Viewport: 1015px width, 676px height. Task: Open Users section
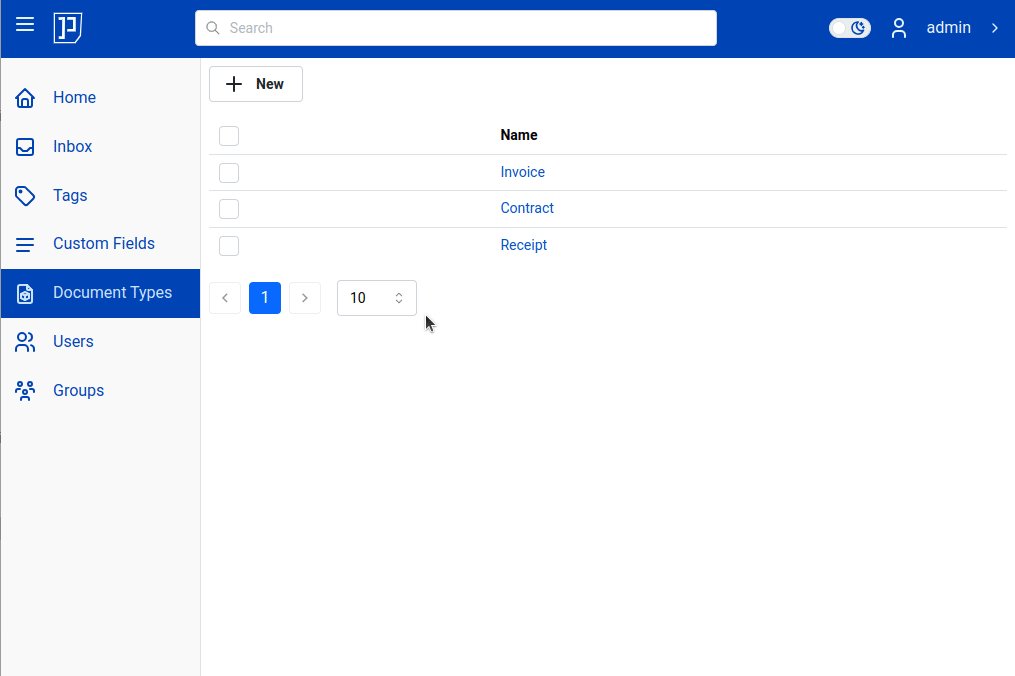[100, 342]
